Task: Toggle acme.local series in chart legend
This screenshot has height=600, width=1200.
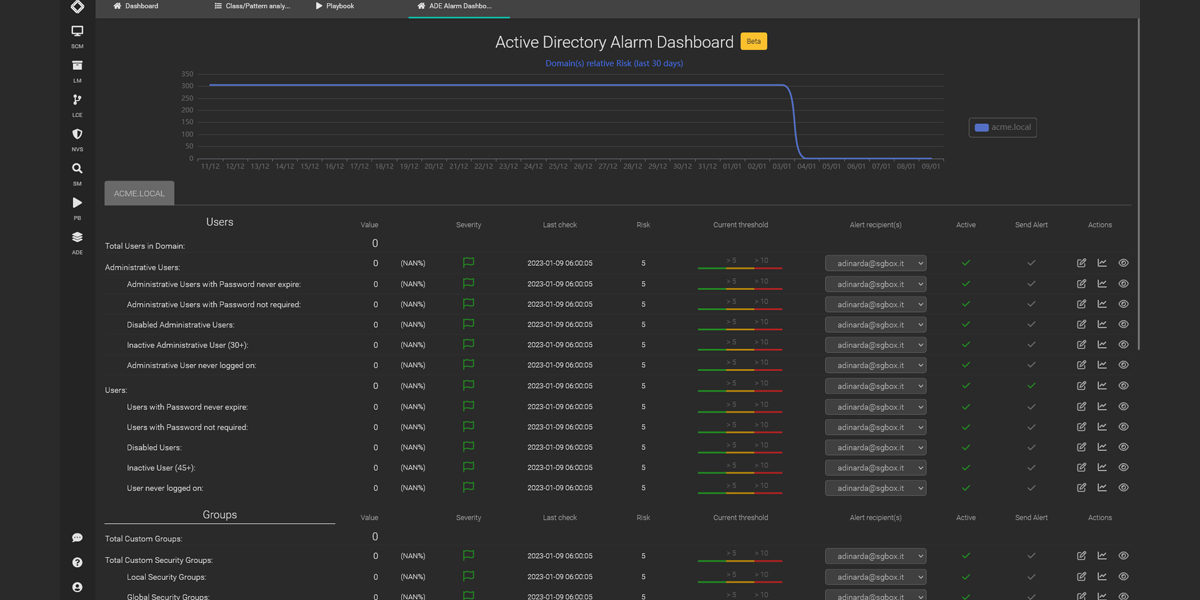Action: pyautogui.click(x=1002, y=127)
